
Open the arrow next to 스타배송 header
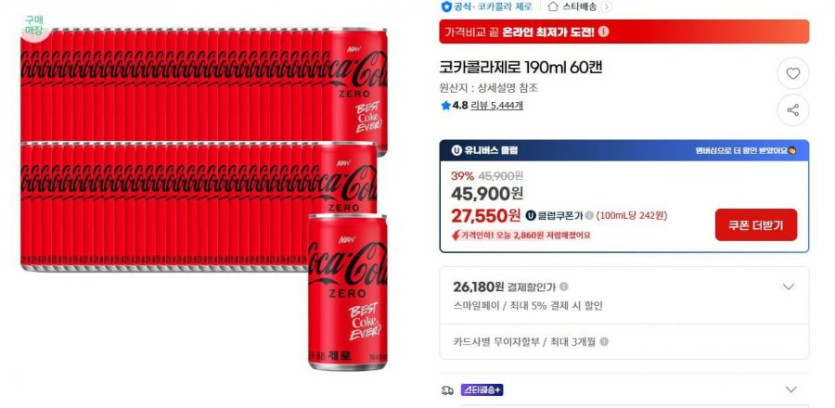607,7
